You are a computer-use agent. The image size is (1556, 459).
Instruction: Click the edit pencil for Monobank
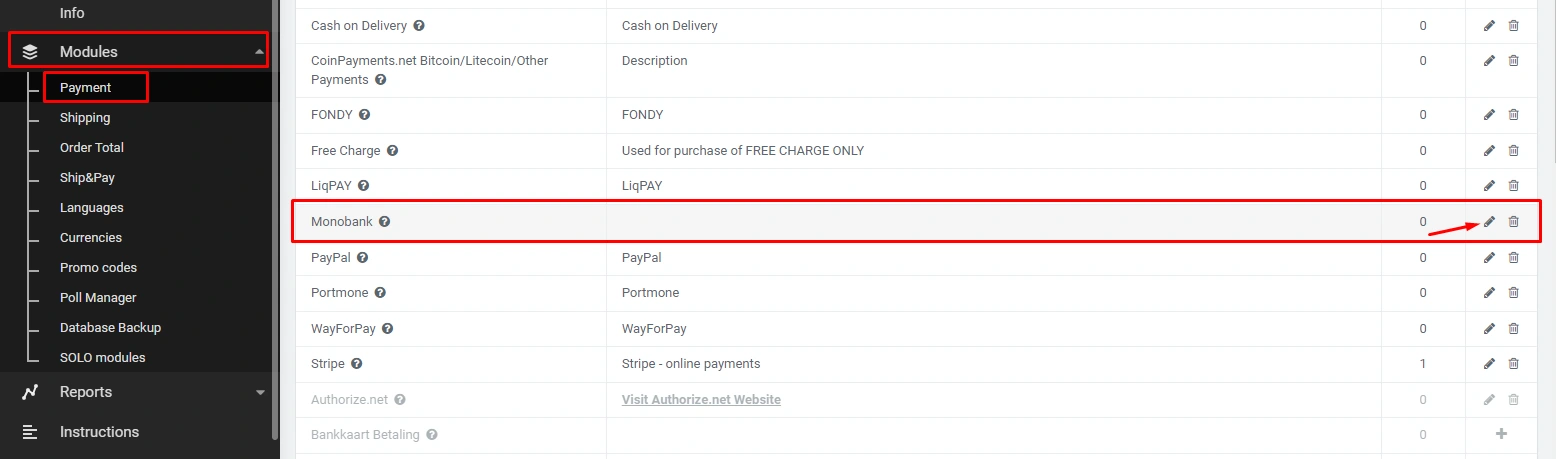(x=1489, y=221)
